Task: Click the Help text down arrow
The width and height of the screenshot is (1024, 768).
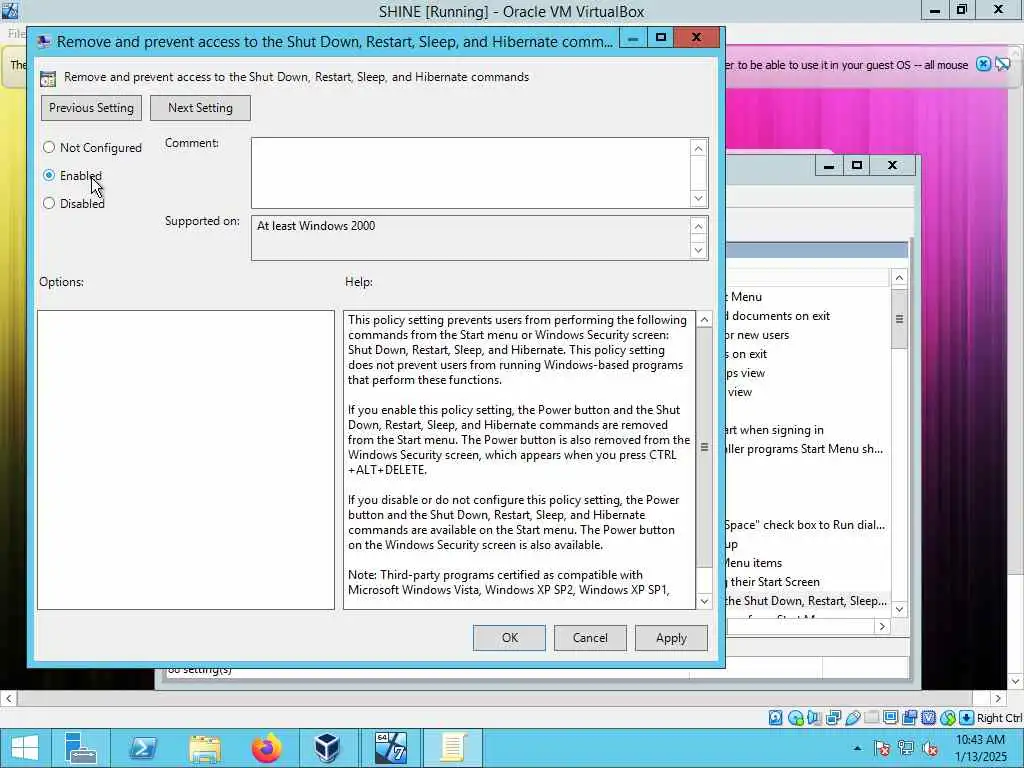Action: point(704,601)
